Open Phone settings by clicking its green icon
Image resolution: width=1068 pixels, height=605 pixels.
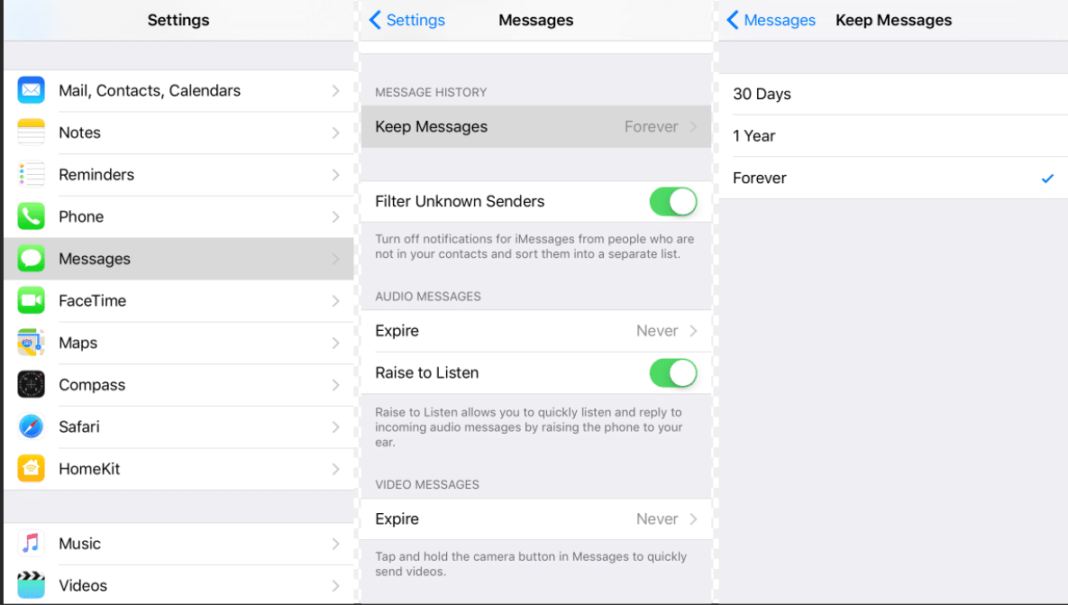tap(30, 216)
